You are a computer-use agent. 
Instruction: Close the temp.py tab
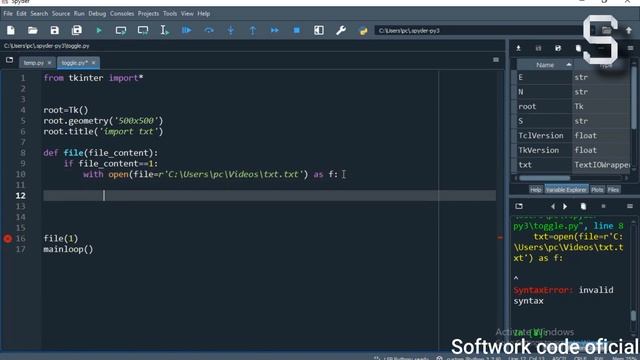[x=49, y=63]
